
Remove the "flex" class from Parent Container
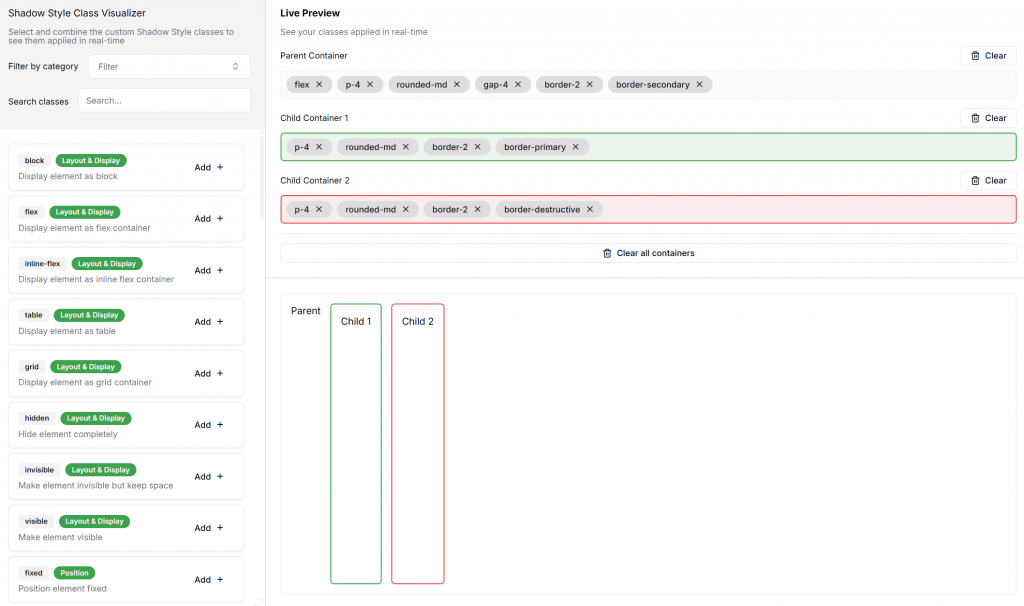pyautogui.click(x=321, y=84)
